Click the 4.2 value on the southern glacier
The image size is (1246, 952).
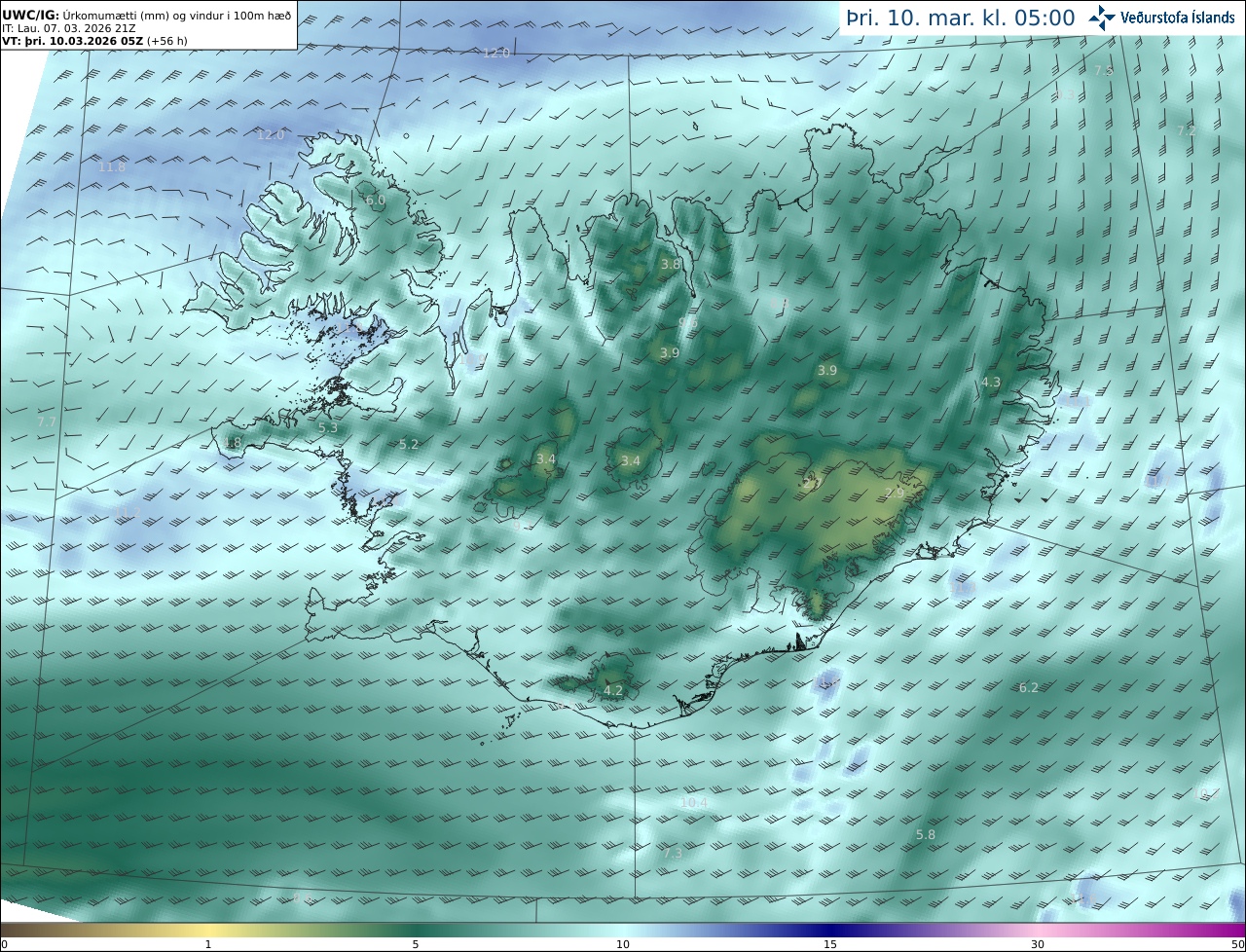613,690
